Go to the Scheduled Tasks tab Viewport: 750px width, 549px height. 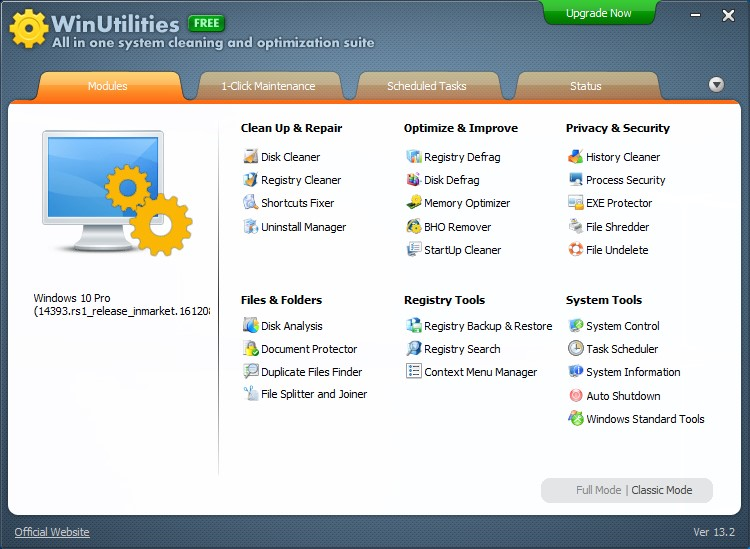[x=427, y=86]
